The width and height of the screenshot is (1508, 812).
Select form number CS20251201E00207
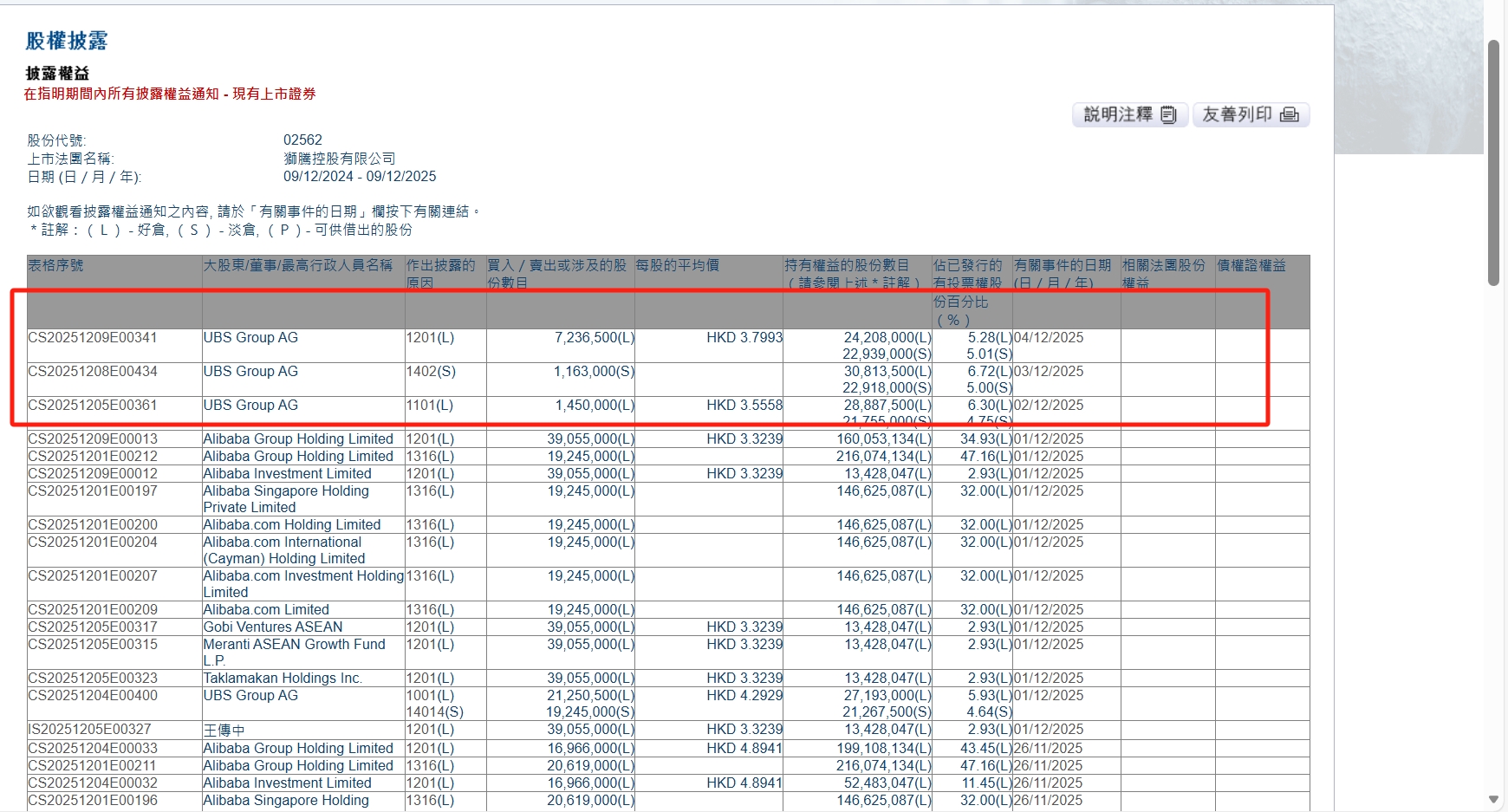pos(93,575)
